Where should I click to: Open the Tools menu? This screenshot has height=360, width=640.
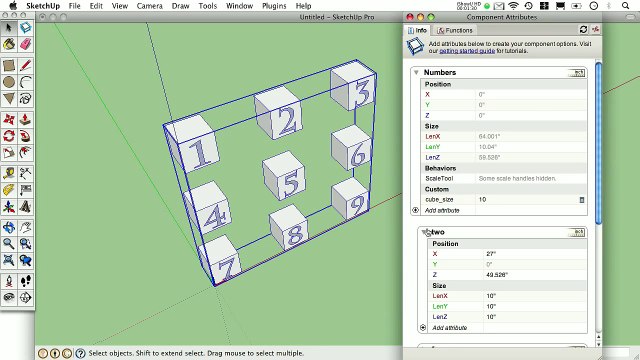207,6
